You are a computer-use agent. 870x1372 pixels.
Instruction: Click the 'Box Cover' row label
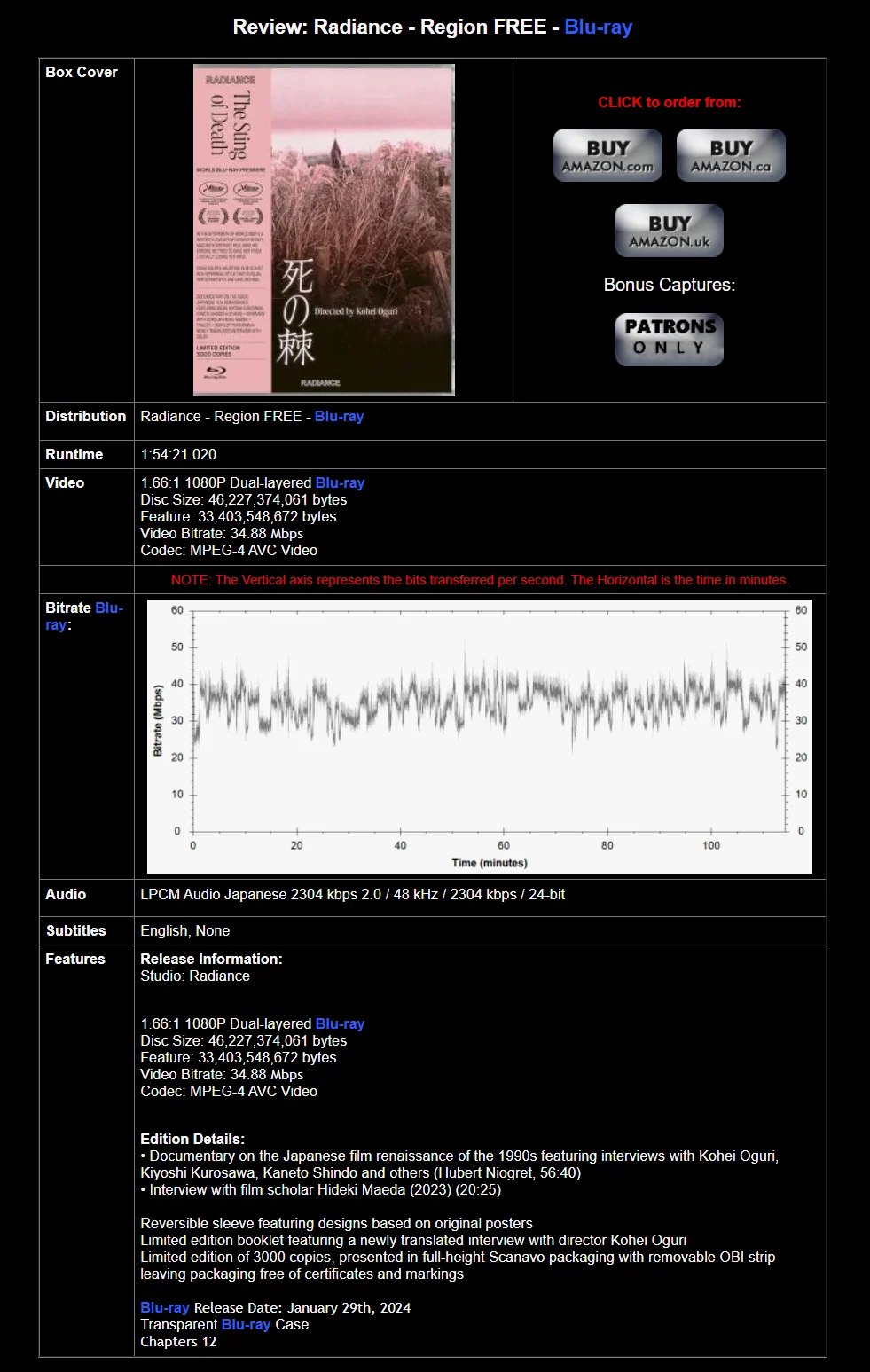point(82,72)
